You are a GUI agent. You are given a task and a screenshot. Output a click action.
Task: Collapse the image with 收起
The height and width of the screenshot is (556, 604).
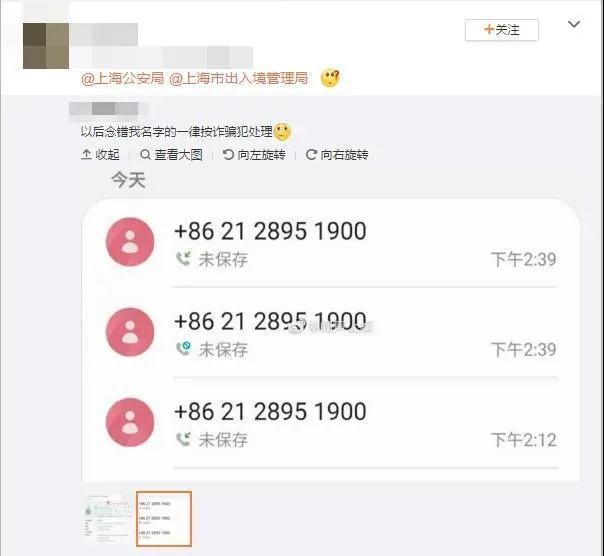tap(100, 155)
